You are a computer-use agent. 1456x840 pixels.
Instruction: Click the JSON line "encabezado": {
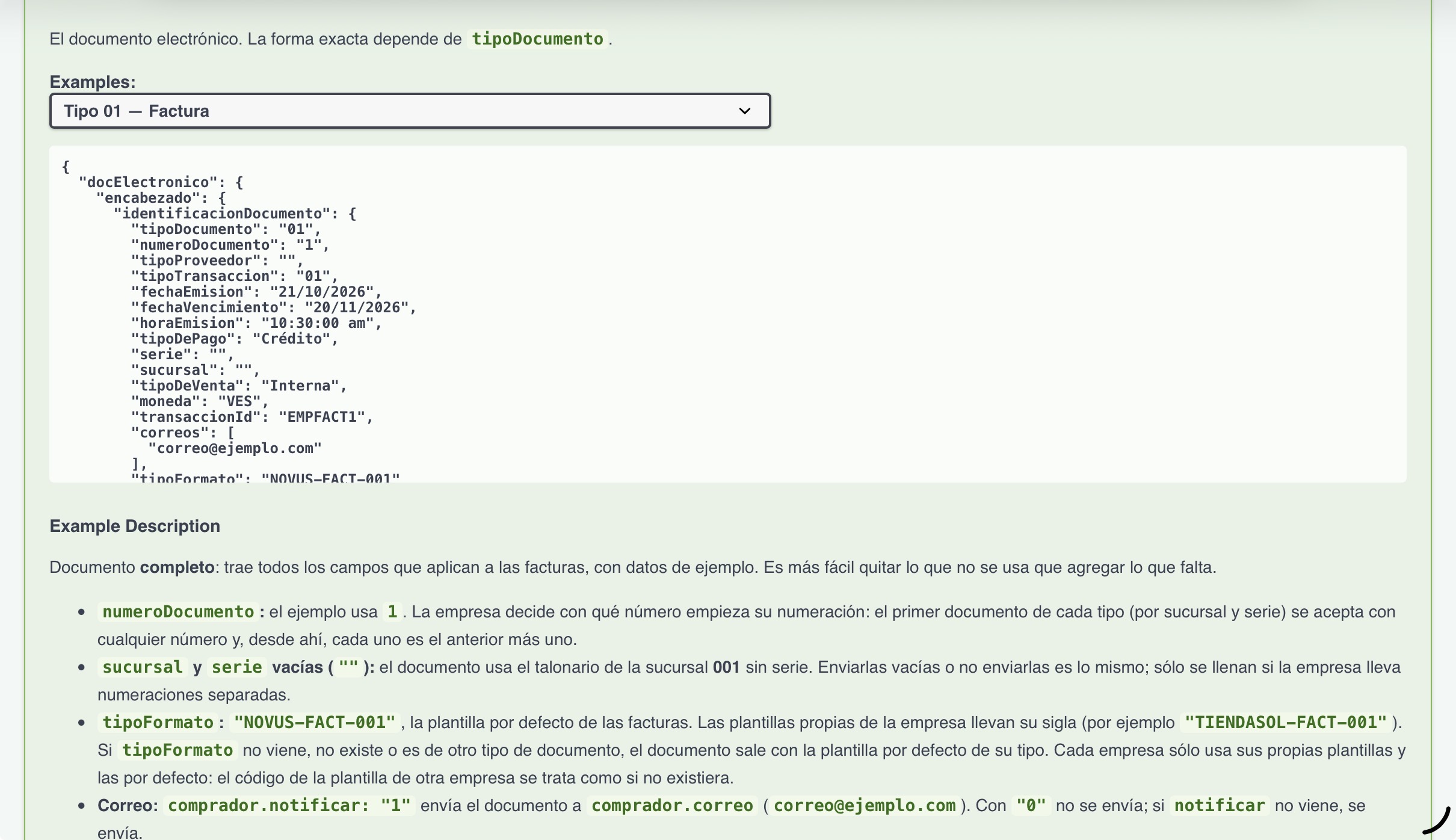(x=161, y=198)
